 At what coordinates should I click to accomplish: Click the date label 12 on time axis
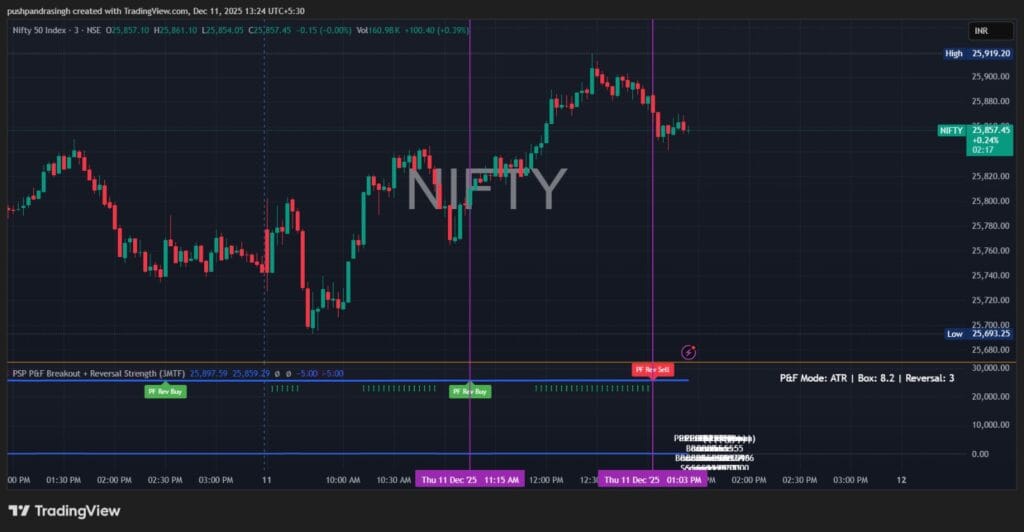coord(900,480)
